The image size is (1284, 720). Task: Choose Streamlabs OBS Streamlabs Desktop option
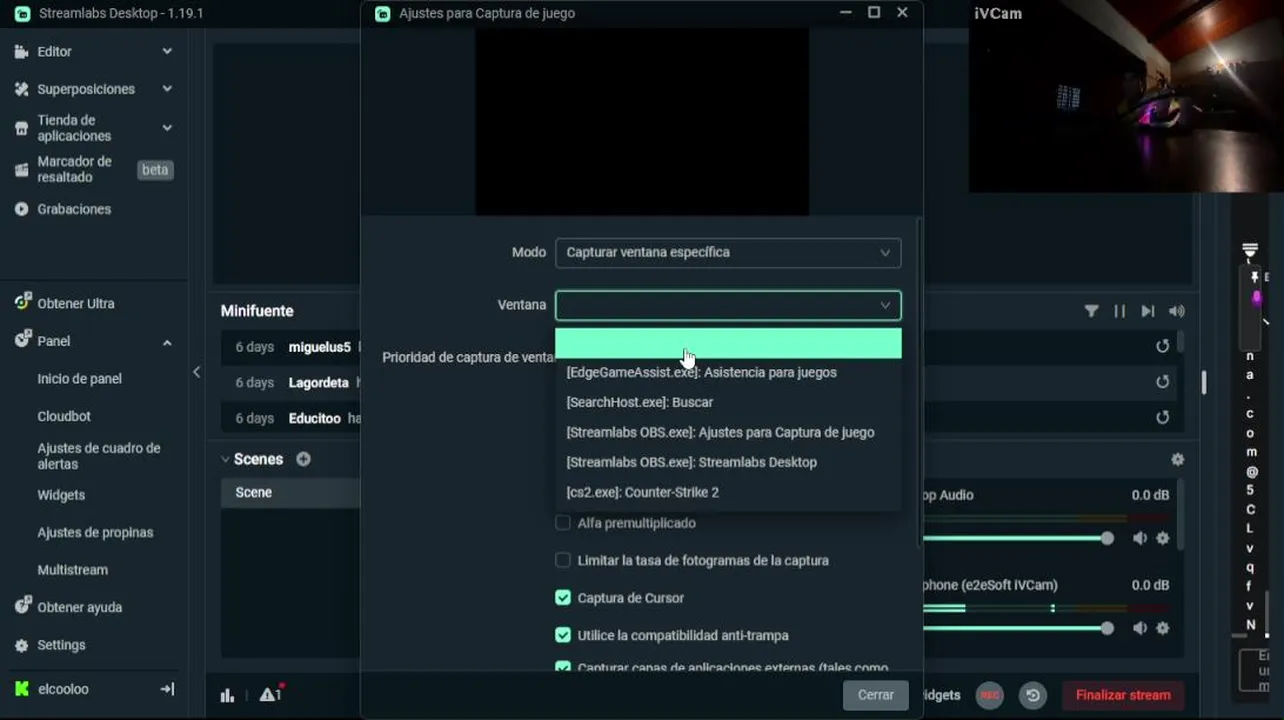pos(728,462)
